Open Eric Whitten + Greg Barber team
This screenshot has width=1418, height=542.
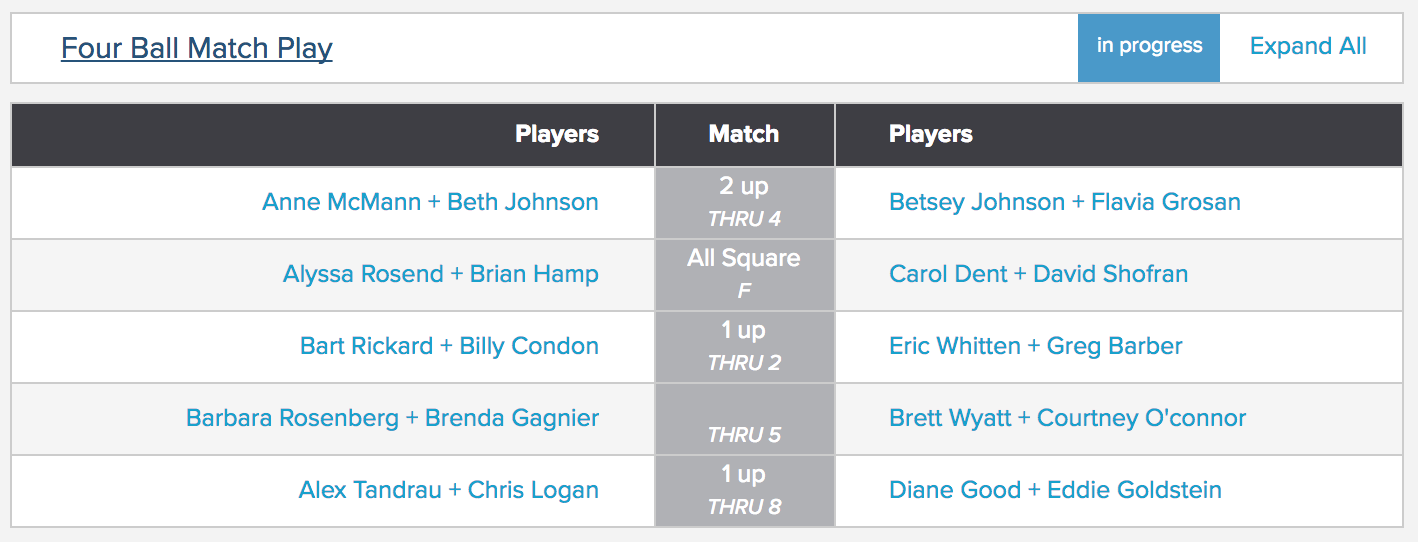(x=1036, y=346)
